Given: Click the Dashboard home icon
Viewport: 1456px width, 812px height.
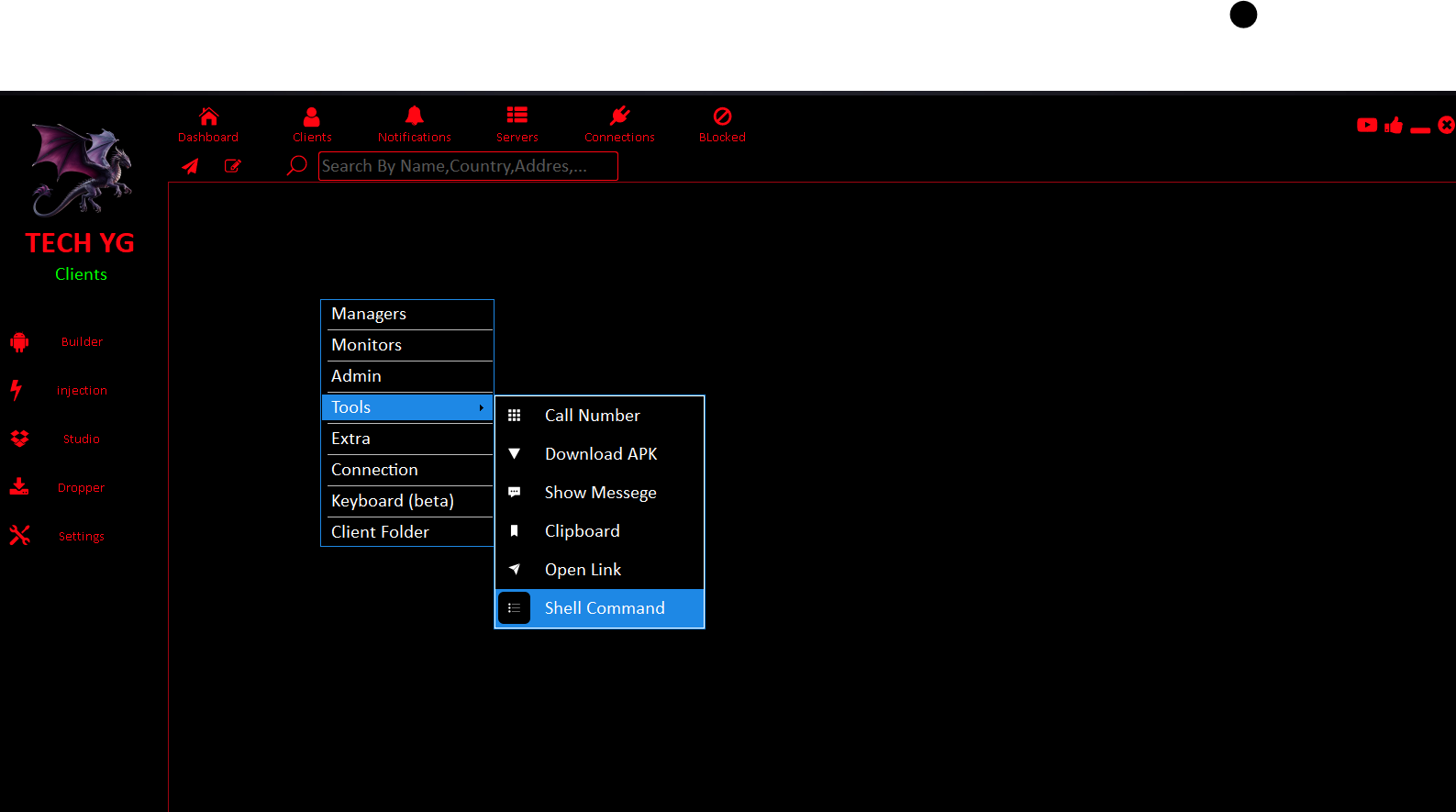Looking at the screenshot, I should [208, 117].
